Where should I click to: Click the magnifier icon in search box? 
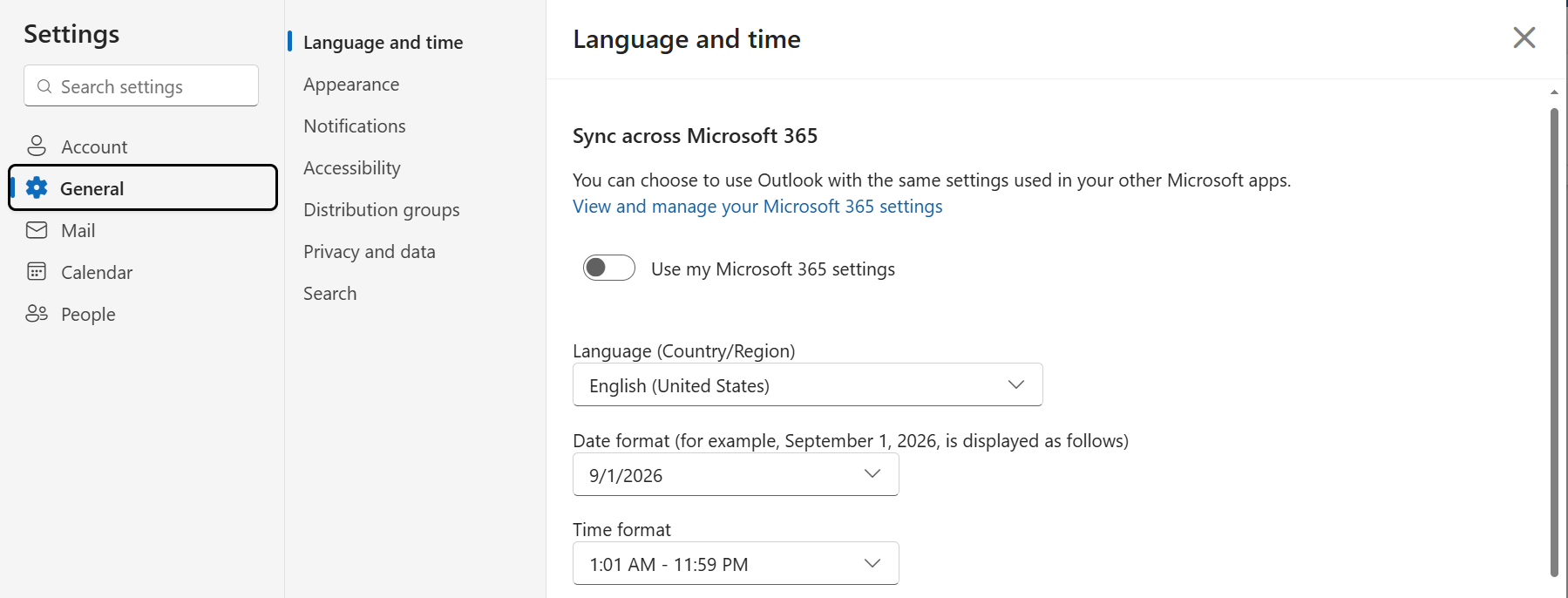44,86
